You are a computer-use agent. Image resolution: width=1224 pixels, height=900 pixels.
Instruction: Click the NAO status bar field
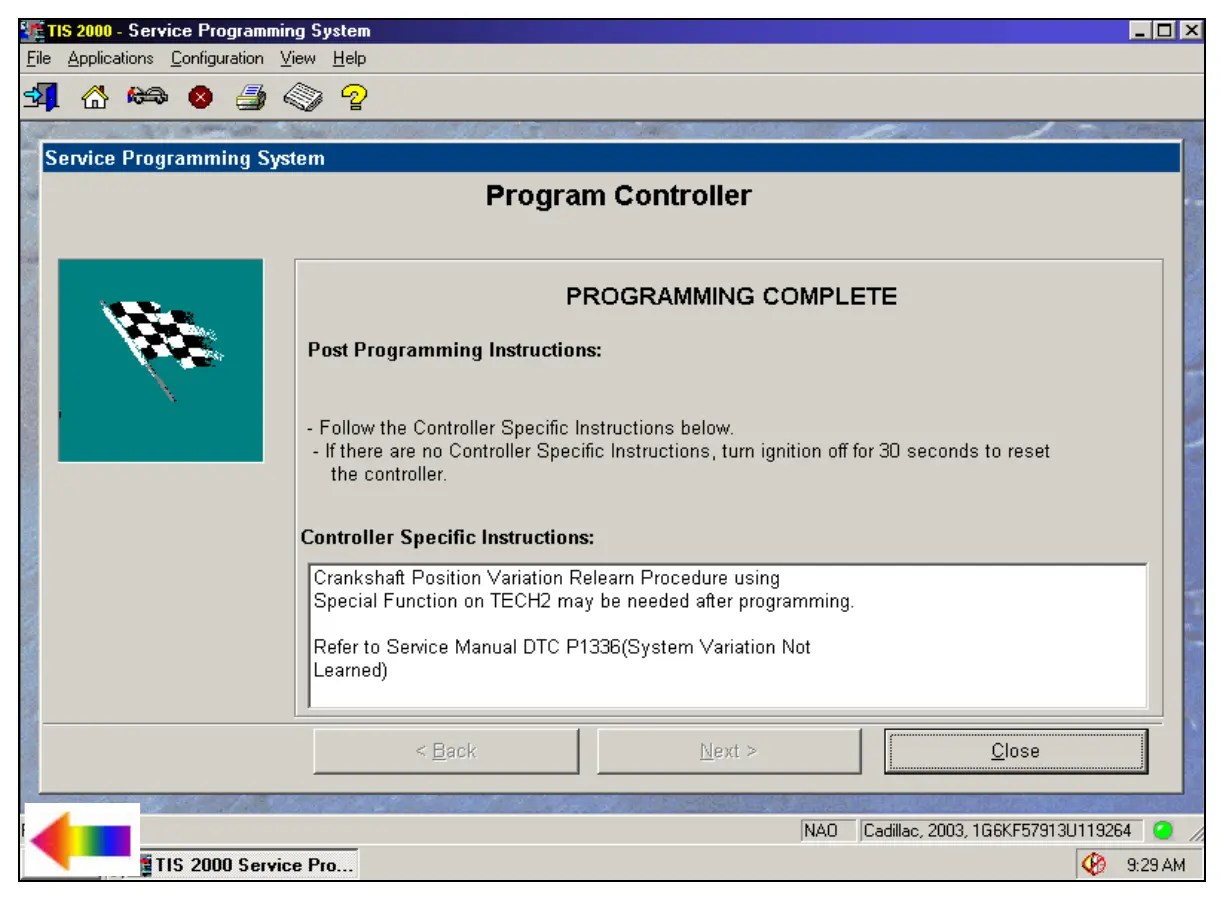[828, 831]
